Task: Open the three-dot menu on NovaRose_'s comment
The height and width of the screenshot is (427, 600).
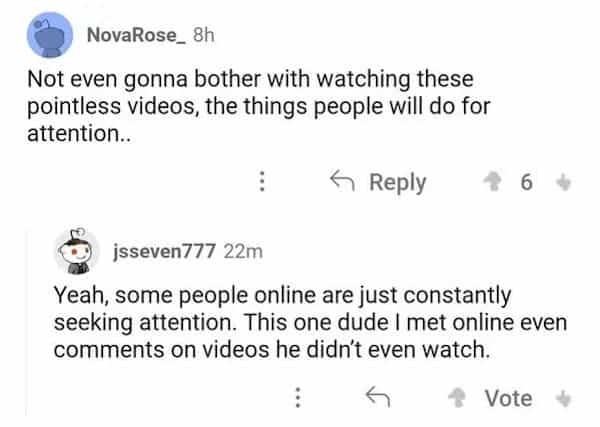Action: click(x=261, y=182)
